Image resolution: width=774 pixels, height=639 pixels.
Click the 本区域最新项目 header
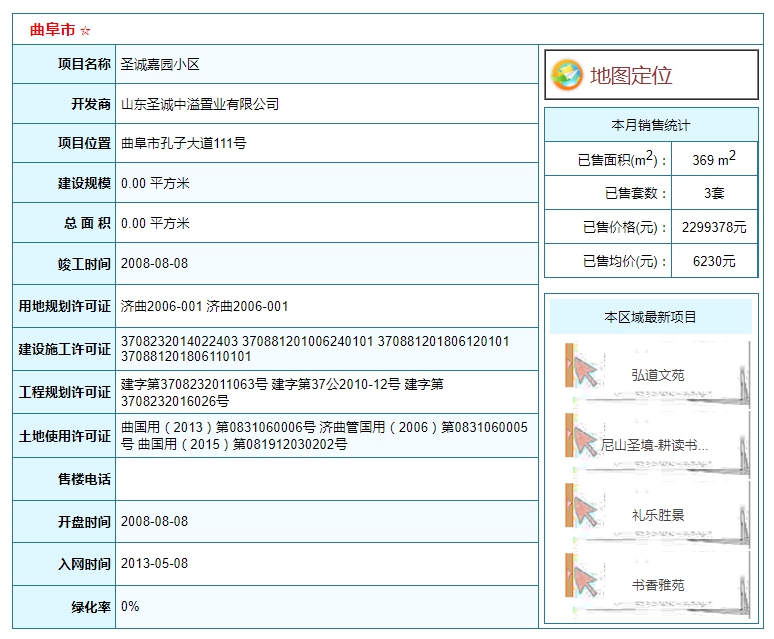pyautogui.click(x=651, y=317)
